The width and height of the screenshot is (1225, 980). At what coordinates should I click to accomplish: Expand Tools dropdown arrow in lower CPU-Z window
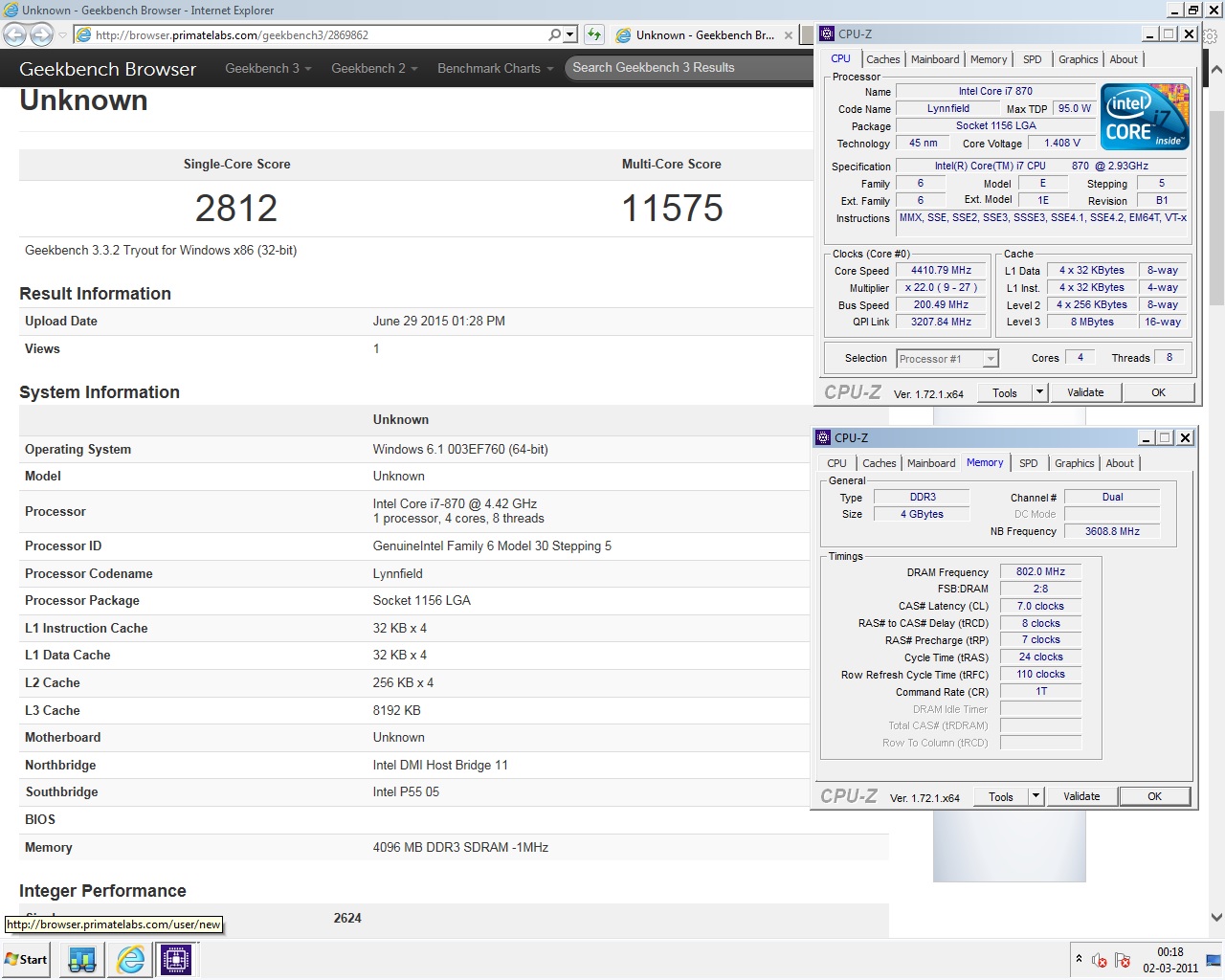tap(1036, 796)
